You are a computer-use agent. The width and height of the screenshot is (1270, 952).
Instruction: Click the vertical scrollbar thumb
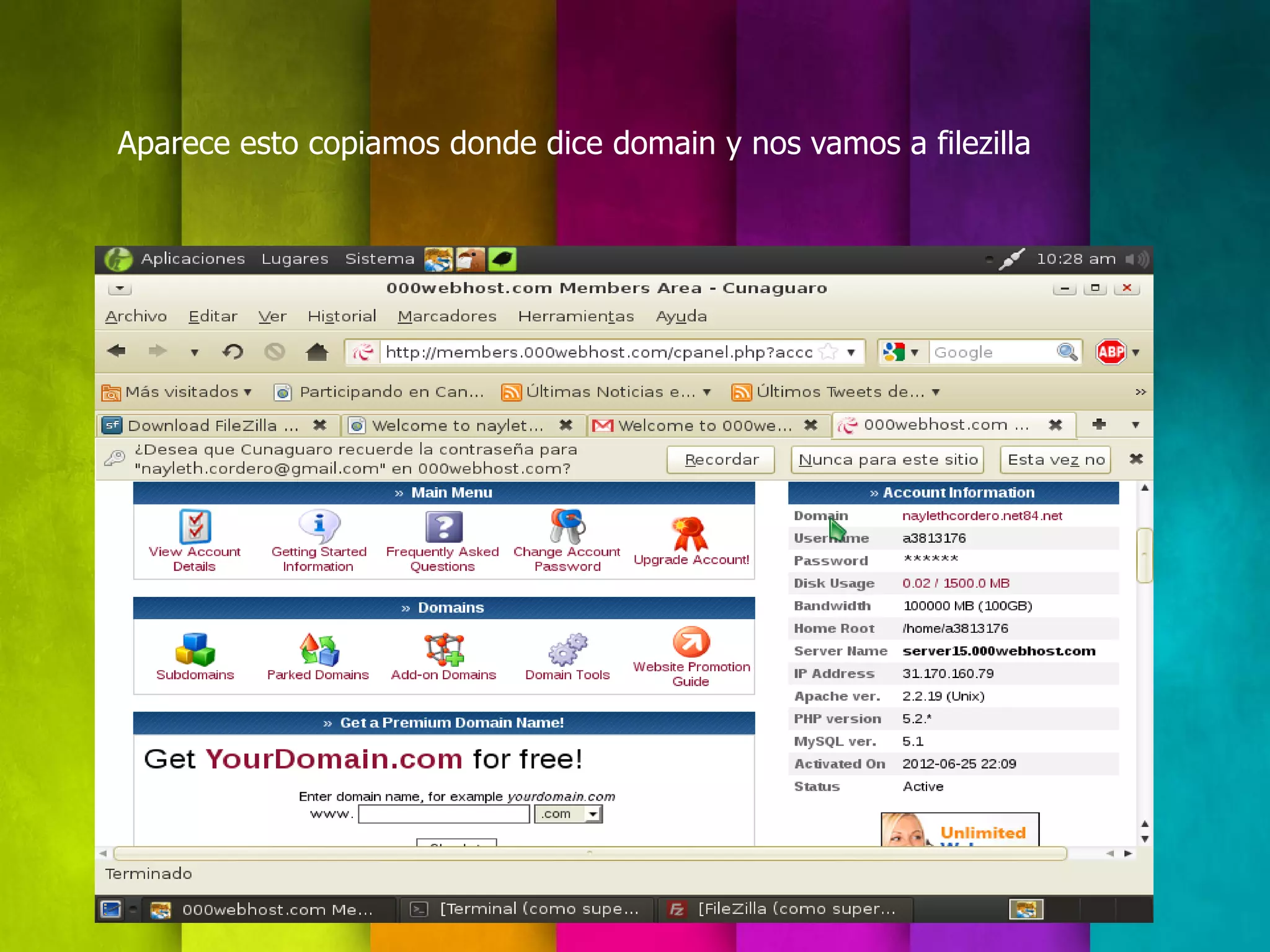1145,555
